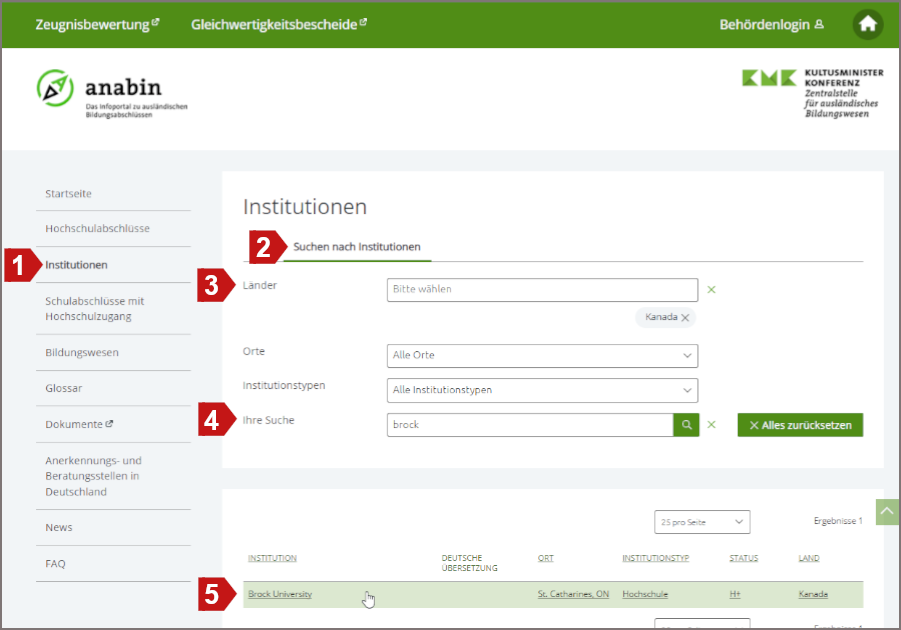
Task: Clear the Länder field with green X
Action: click(x=712, y=290)
